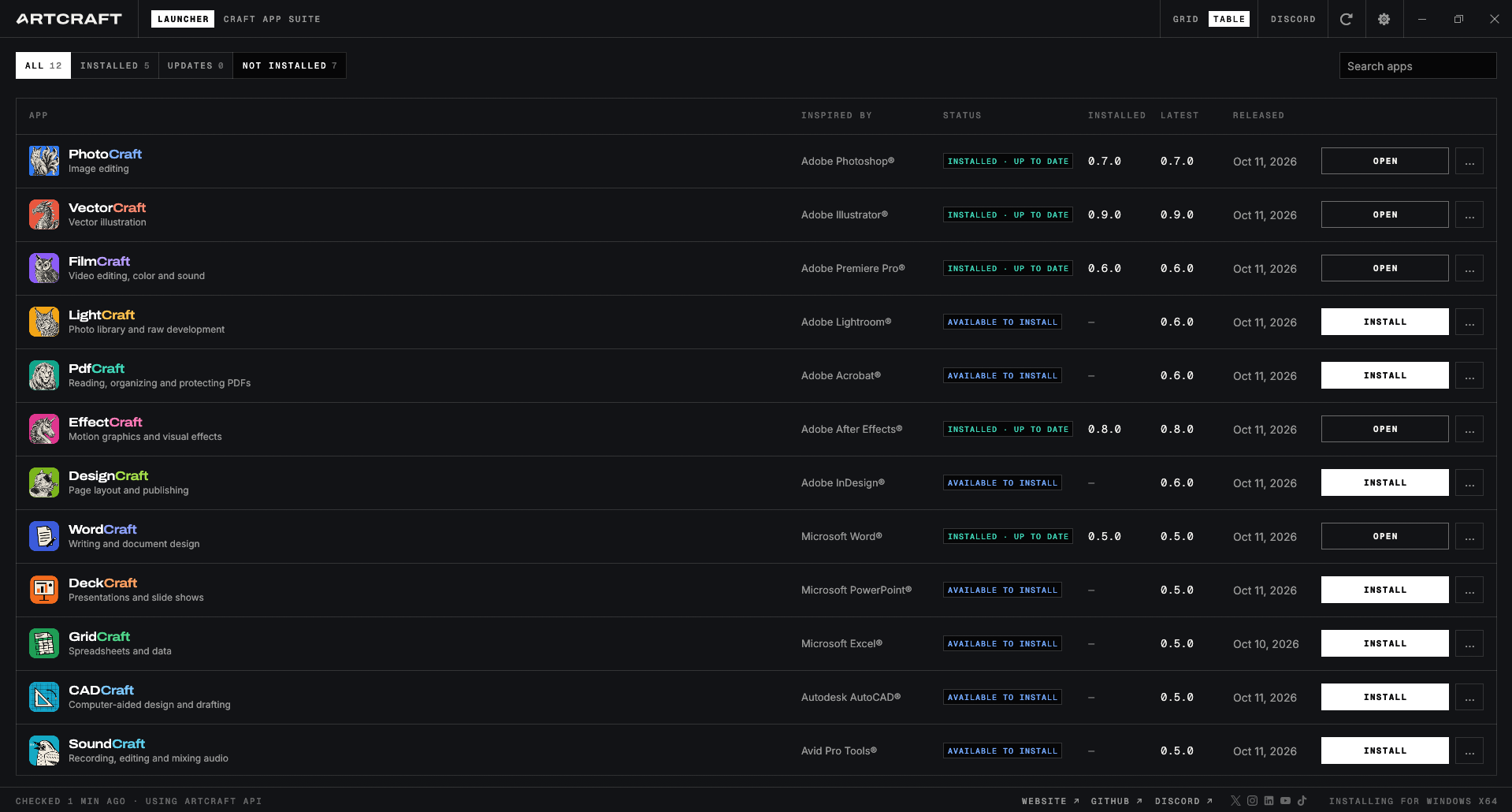Click the EffectCraft app icon
Screen dimensions: 1512x812
pos(44,429)
